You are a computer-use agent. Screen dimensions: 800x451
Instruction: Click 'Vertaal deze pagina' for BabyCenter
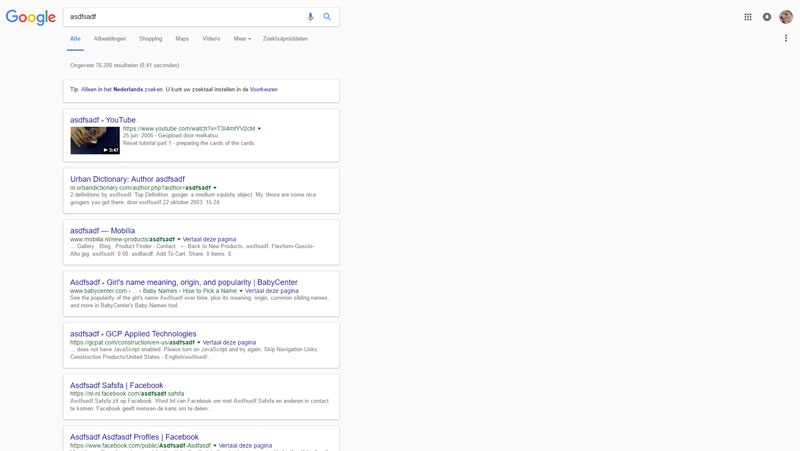tap(272, 291)
